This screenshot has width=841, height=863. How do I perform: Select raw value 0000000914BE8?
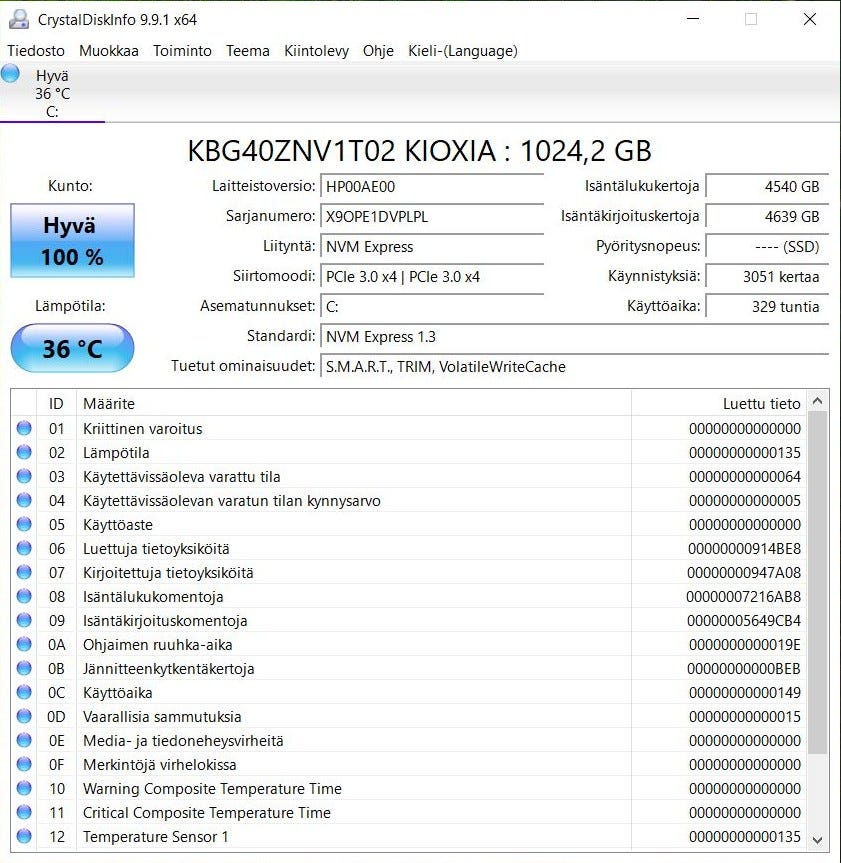744,549
